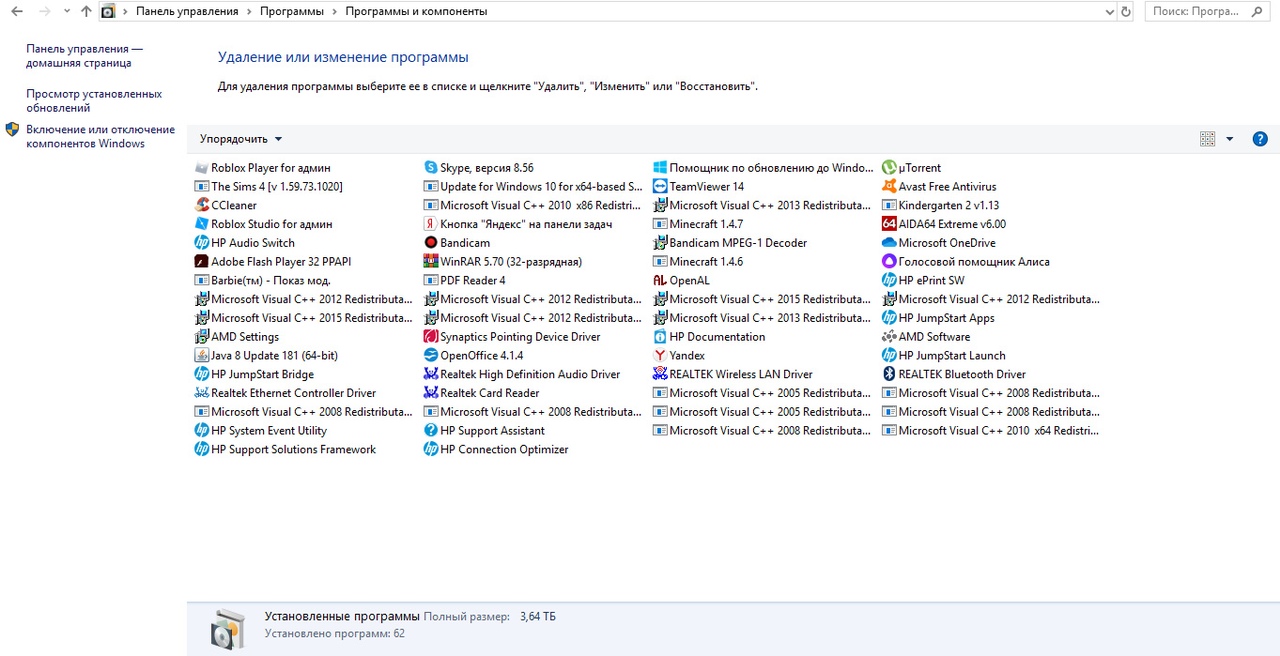The image size is (1280, 656).
Task: Click the WinRAR 5.70 icon
Action: (431, 262)
